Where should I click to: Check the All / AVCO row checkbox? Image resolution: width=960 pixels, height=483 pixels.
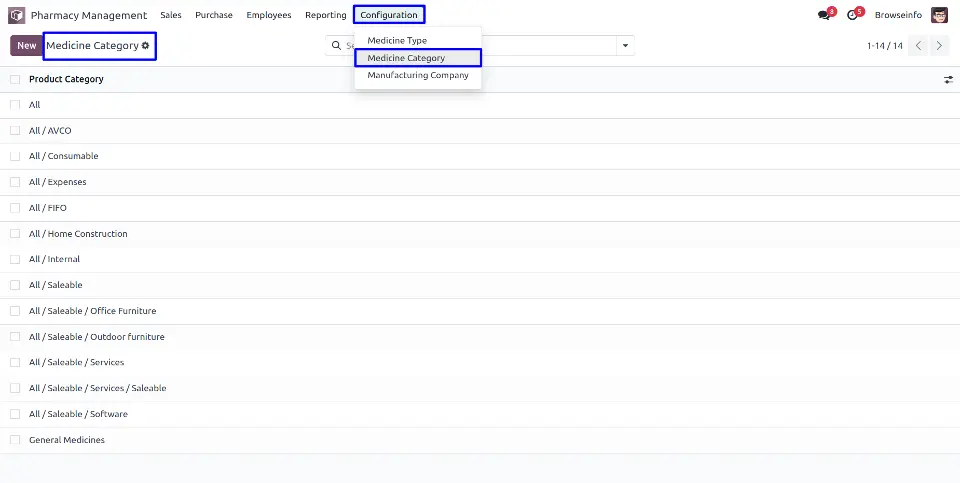[x=15, y=131]
